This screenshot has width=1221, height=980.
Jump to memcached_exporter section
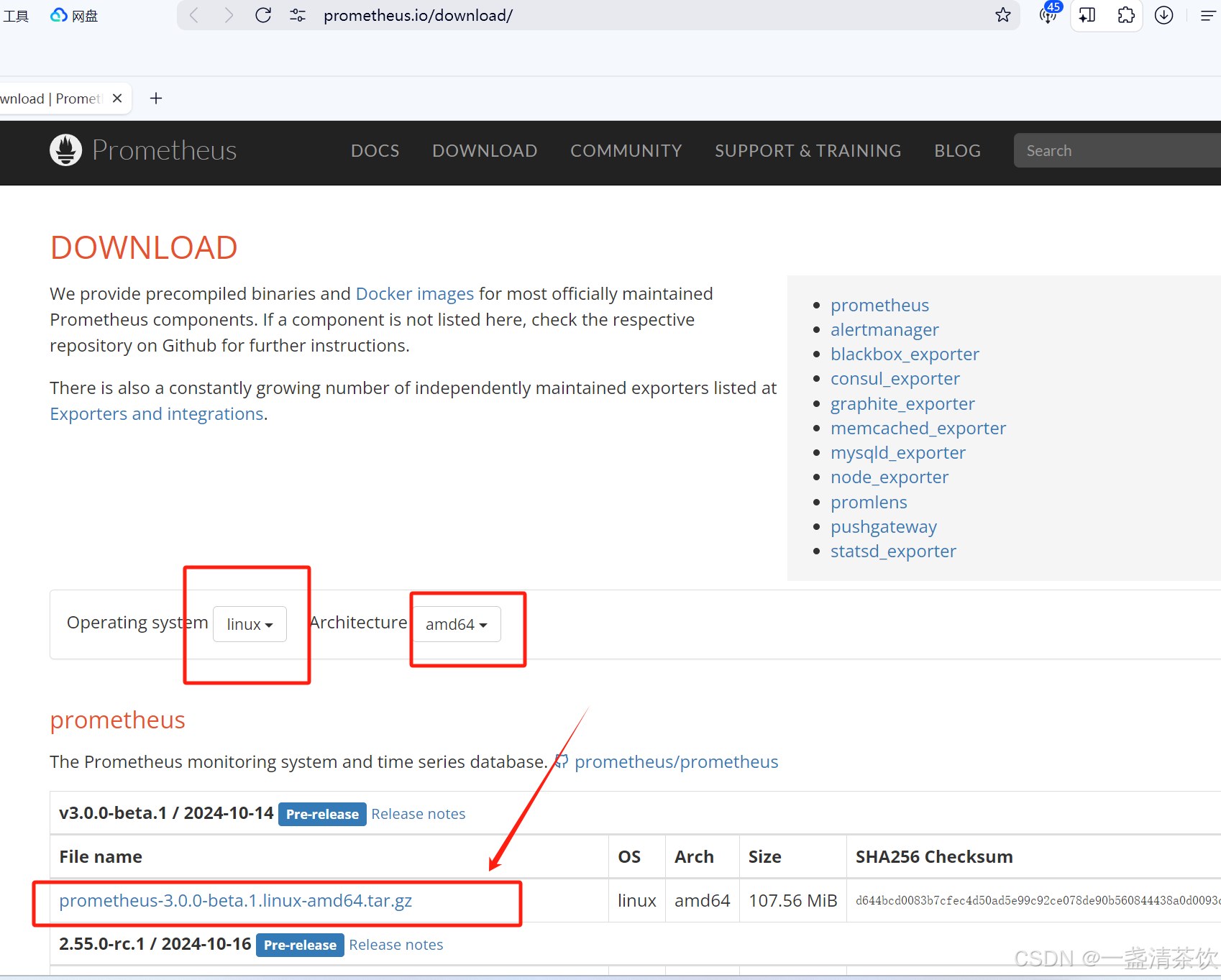click(x=918, y=428)
